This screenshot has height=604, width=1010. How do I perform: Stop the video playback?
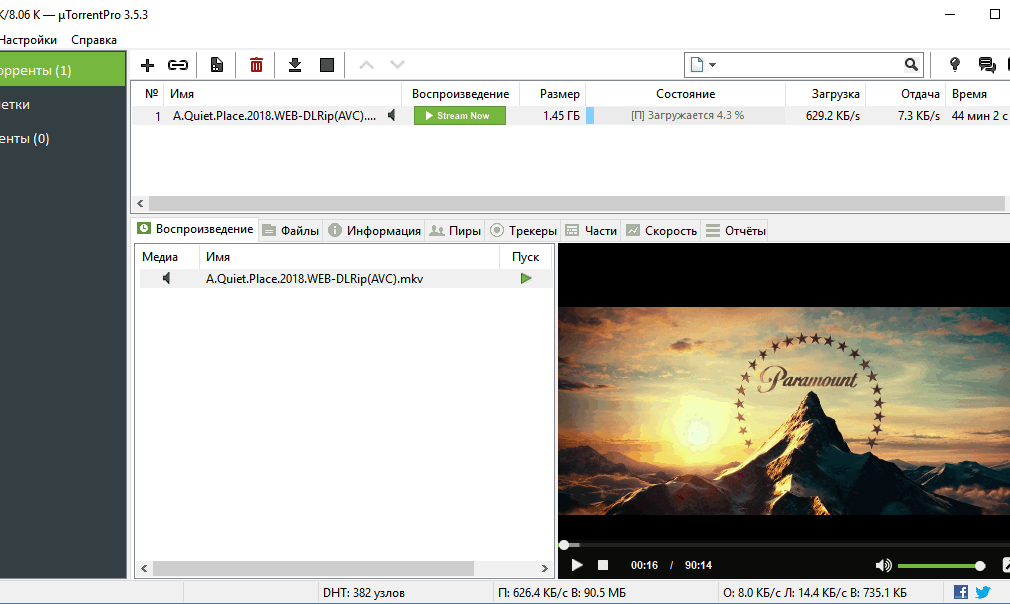(x=603, y=565)
